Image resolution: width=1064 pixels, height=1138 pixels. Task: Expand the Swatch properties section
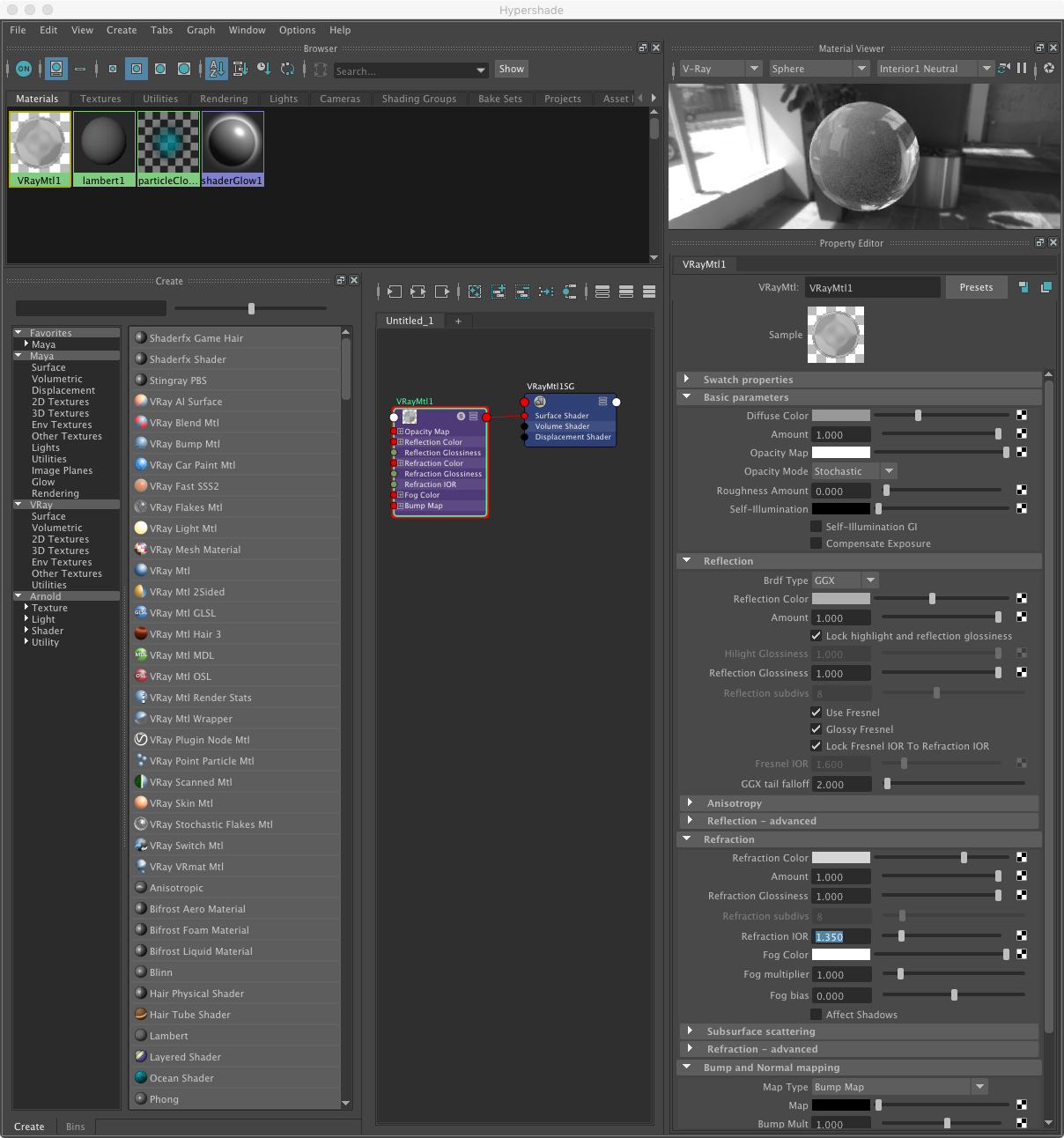pyautogui.click(x=687, y=379)
